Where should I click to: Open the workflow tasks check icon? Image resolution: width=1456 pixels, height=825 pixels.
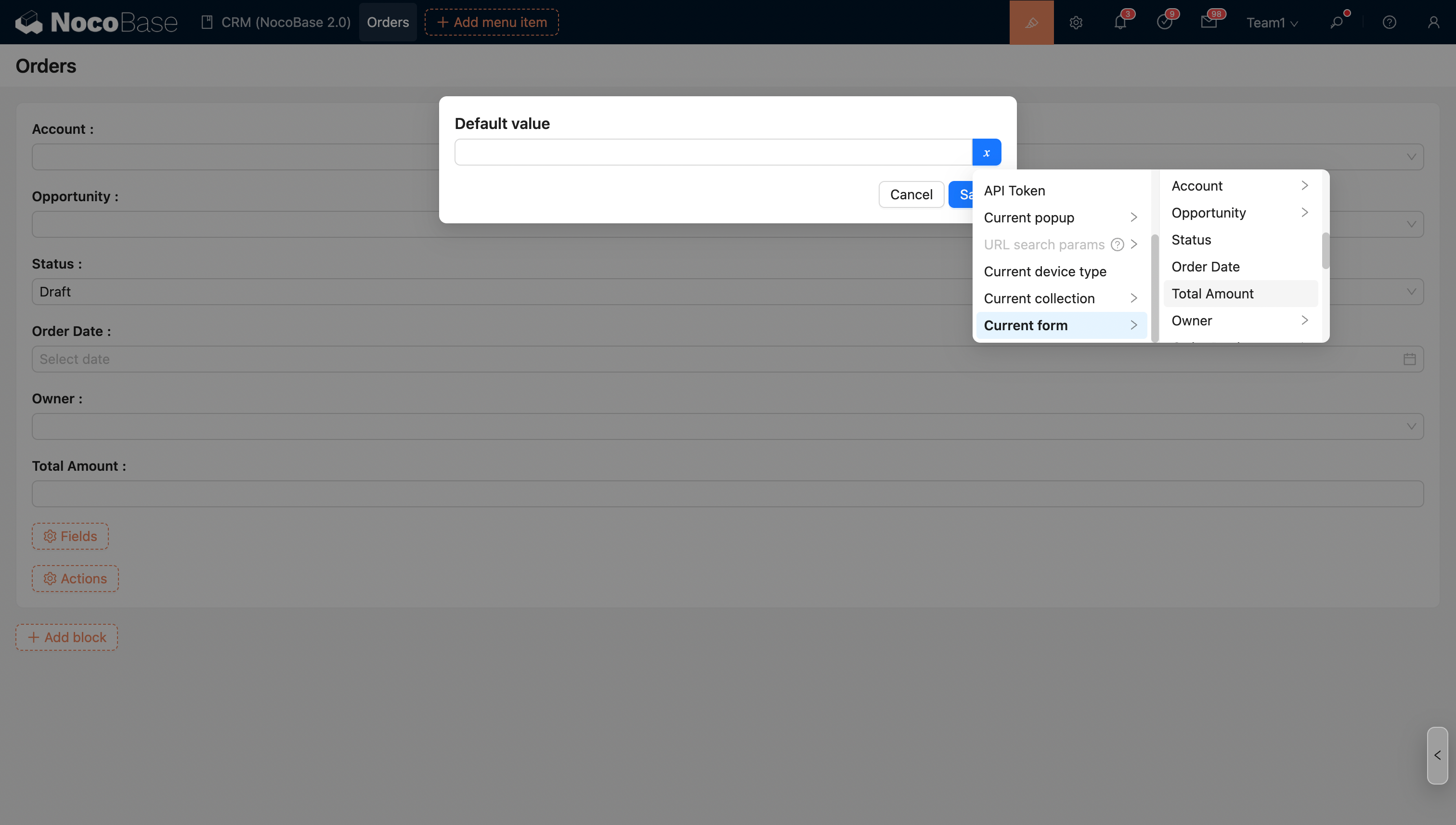click(x=1164, y=22)
